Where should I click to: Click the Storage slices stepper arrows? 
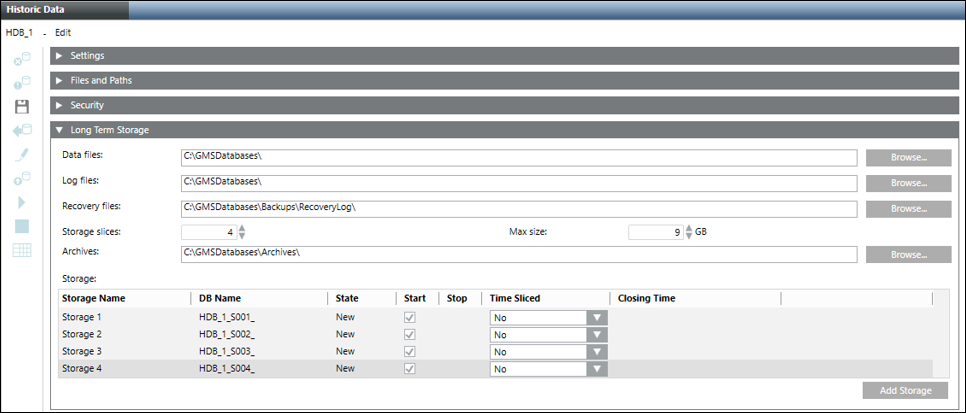241,232
